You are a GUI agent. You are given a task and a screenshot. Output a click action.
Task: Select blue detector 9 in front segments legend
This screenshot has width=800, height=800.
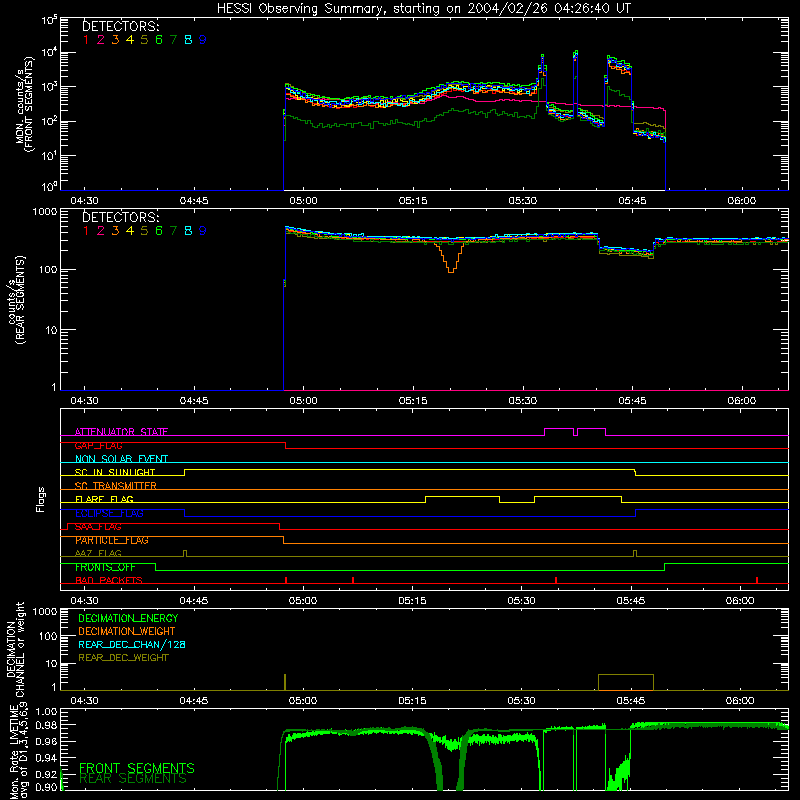(x=203, y=40)
